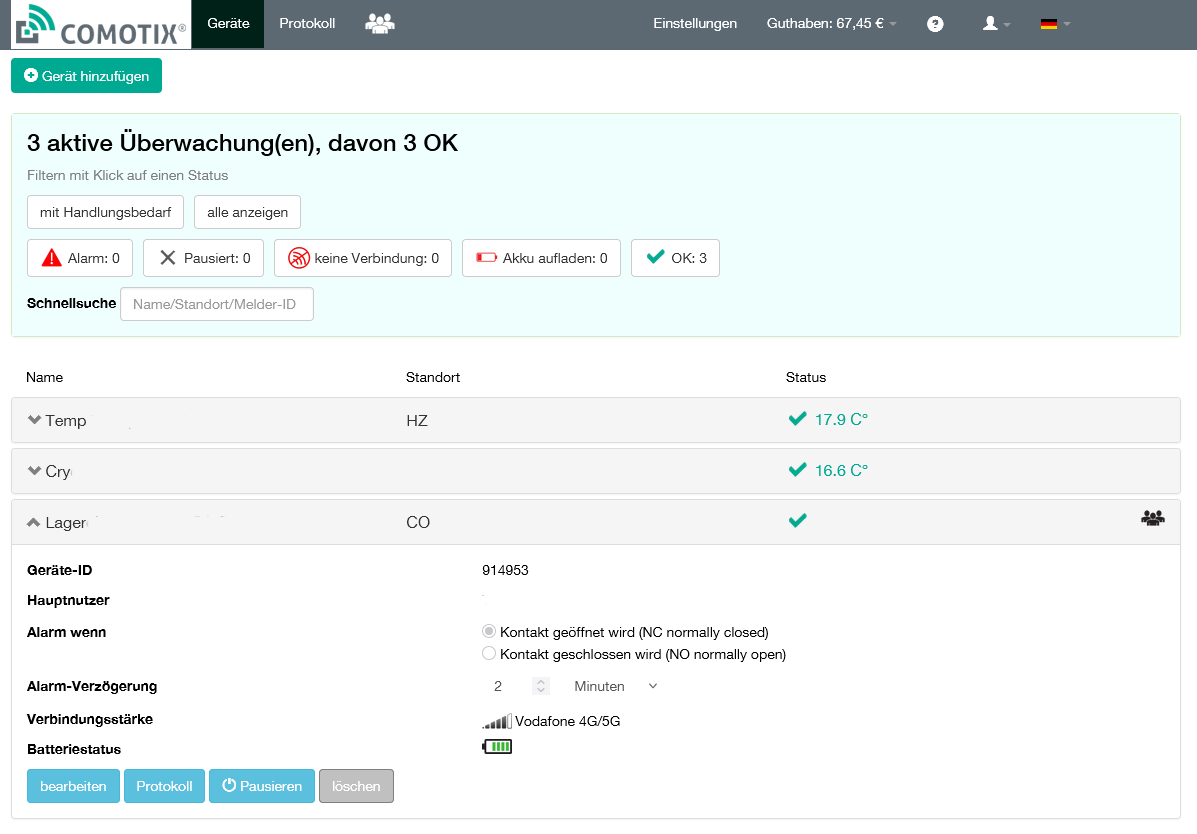Click the COMOTIX logo

[x=100, y=26]
